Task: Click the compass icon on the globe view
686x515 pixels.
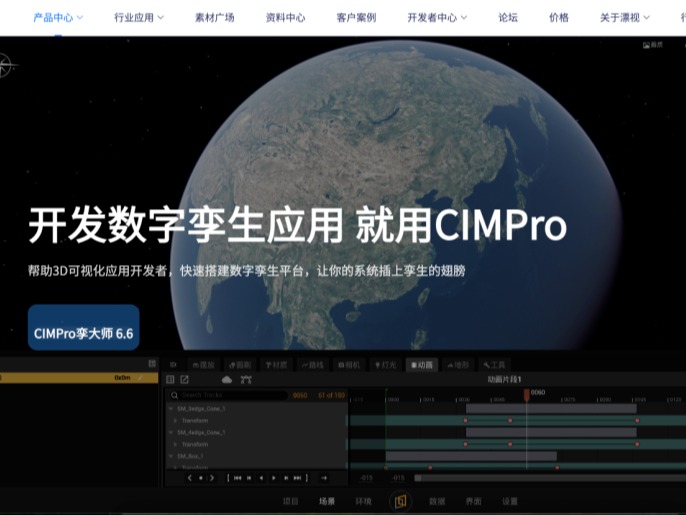Action: pos(5,65)
